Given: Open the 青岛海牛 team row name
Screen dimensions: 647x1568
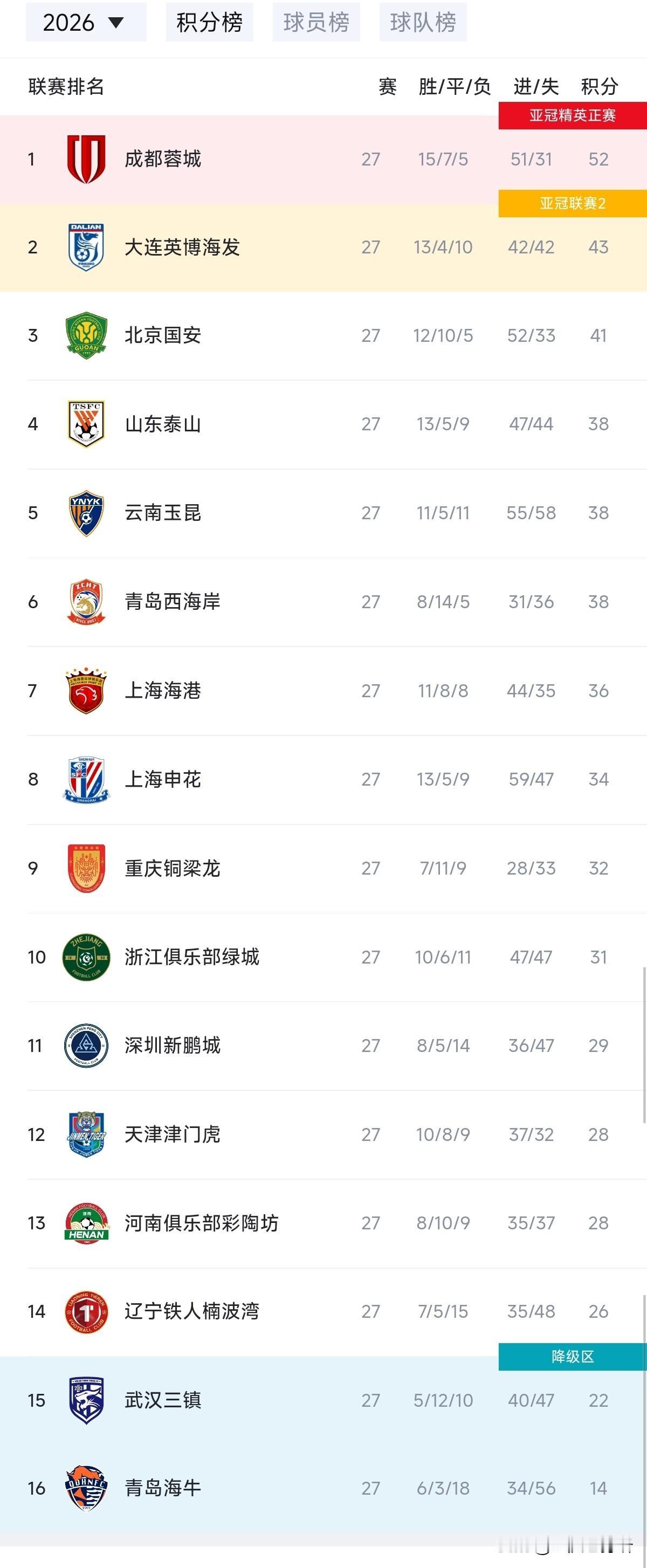Looking at the screenshot, I should pos(162,1488).
